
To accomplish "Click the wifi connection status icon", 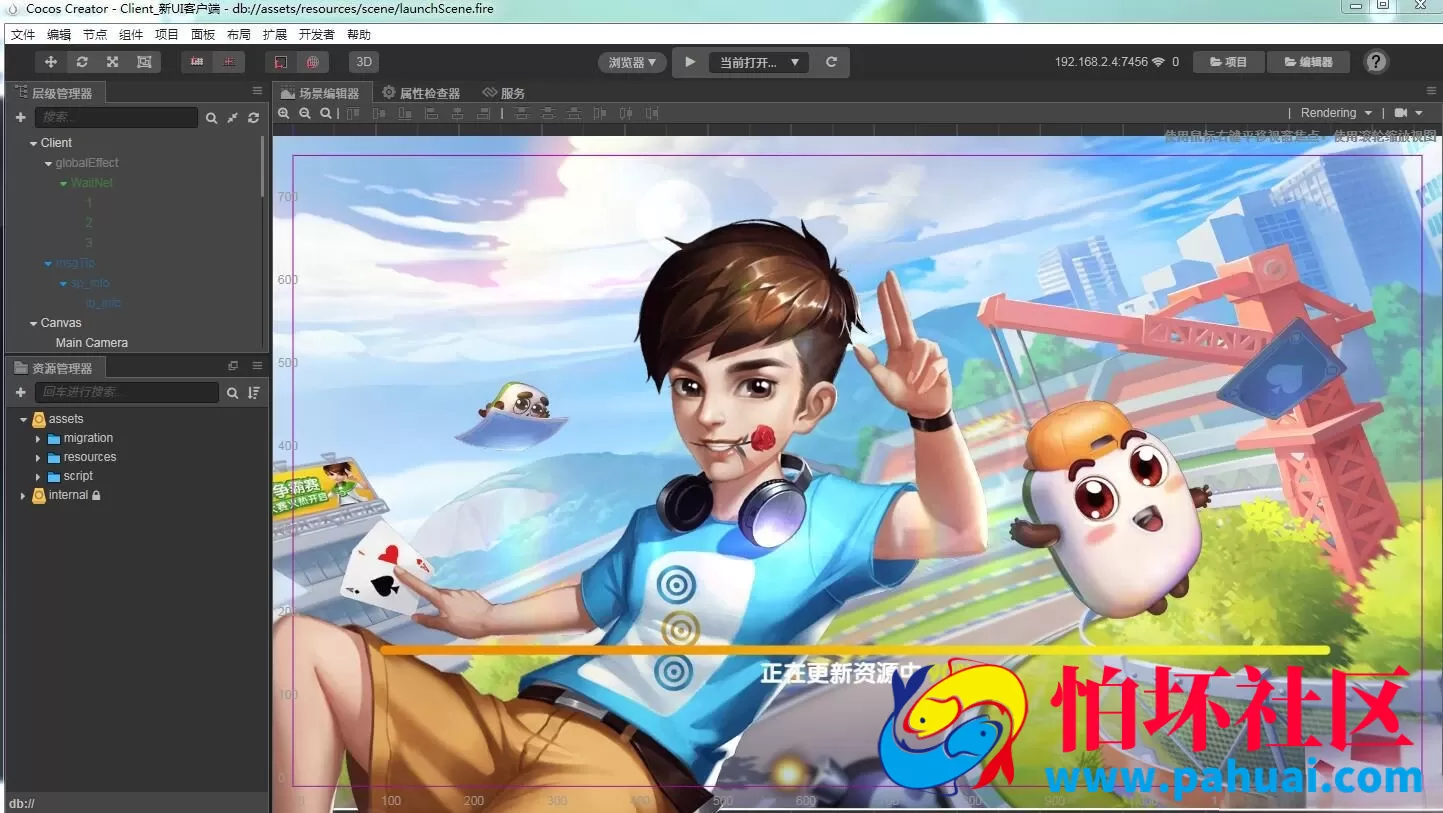I will 1159,62.
